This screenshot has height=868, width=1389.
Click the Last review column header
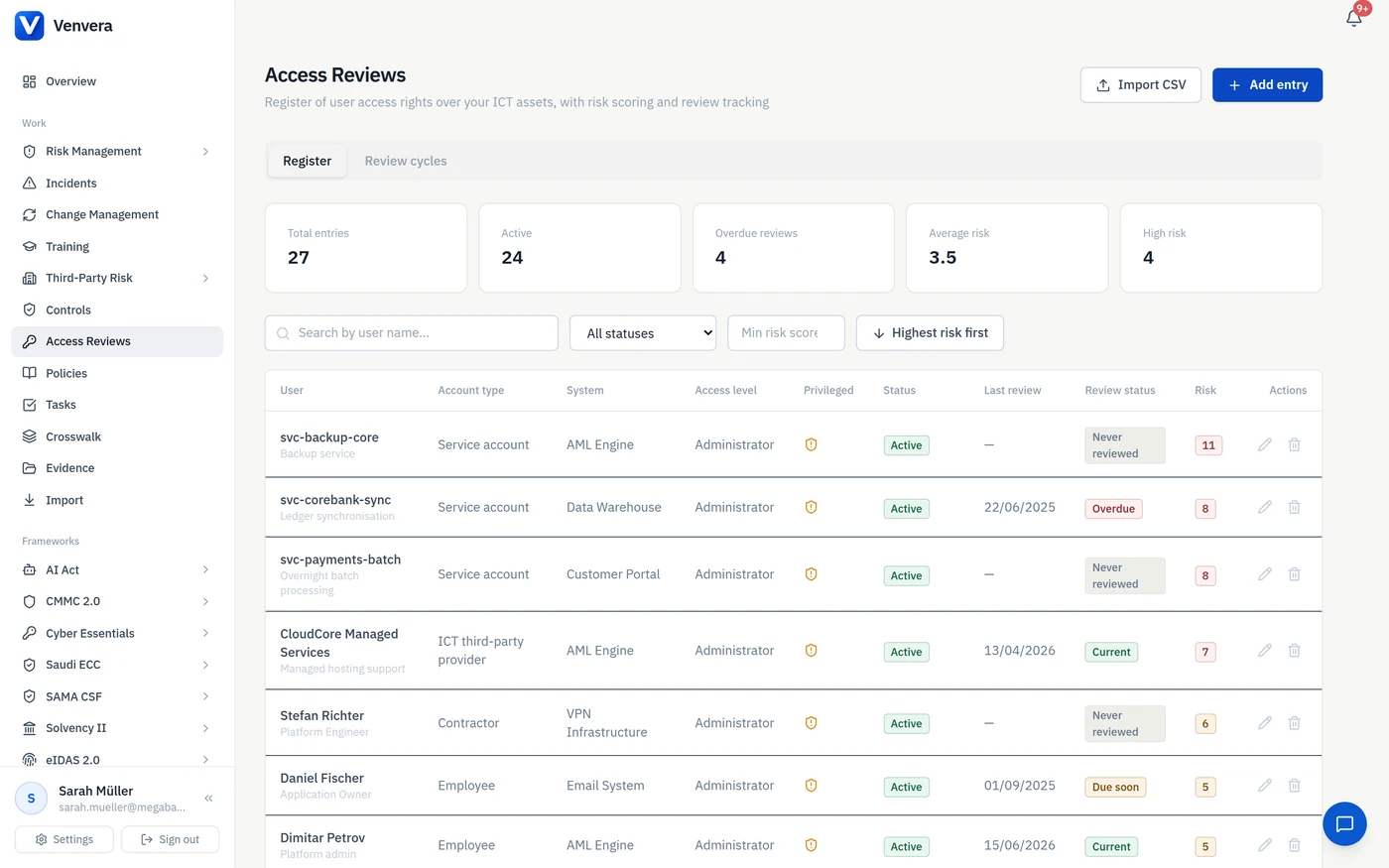click(x=1012, y=391)
